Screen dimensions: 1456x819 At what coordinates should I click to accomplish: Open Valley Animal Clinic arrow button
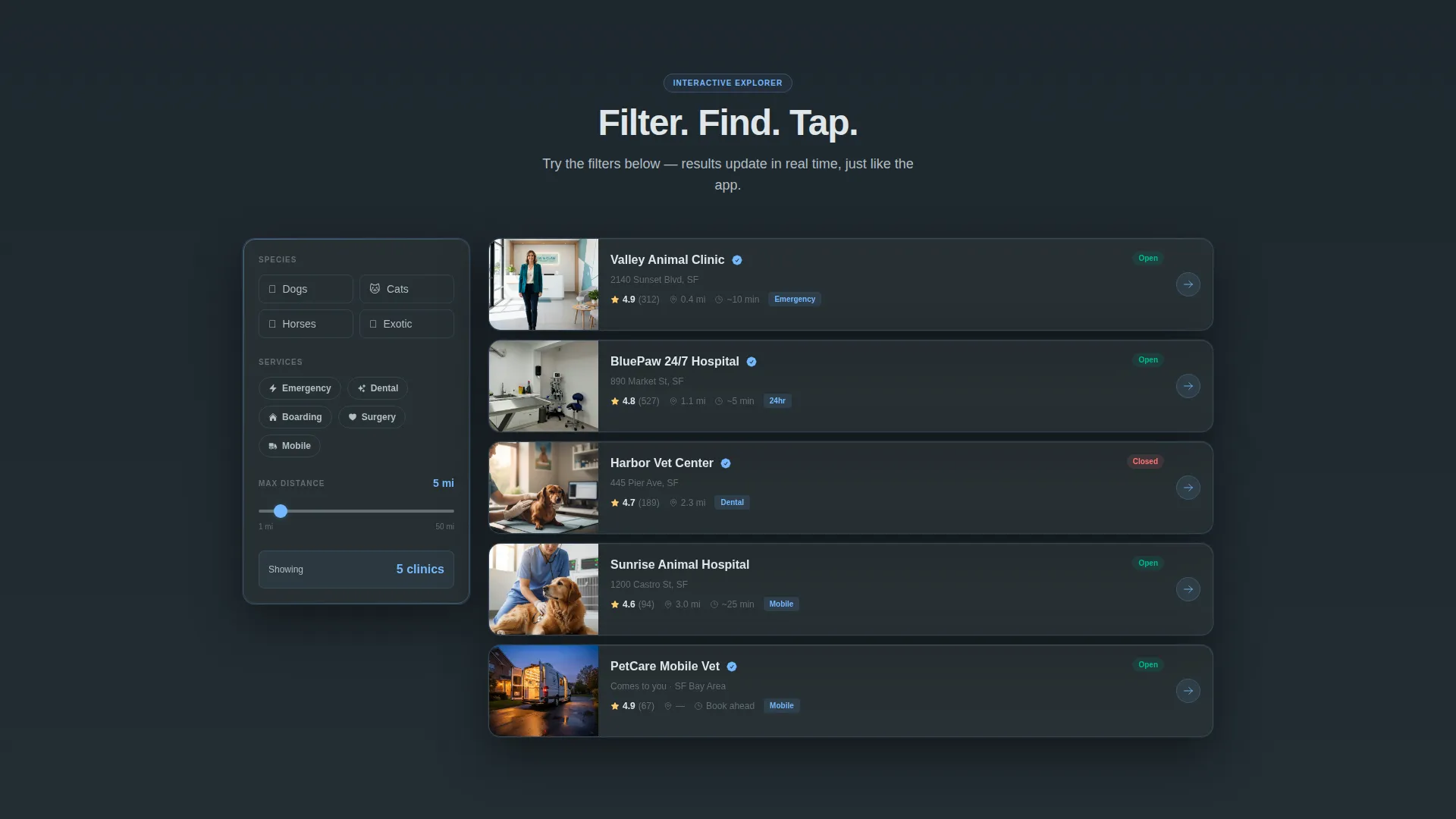[x=1188, y=284]
